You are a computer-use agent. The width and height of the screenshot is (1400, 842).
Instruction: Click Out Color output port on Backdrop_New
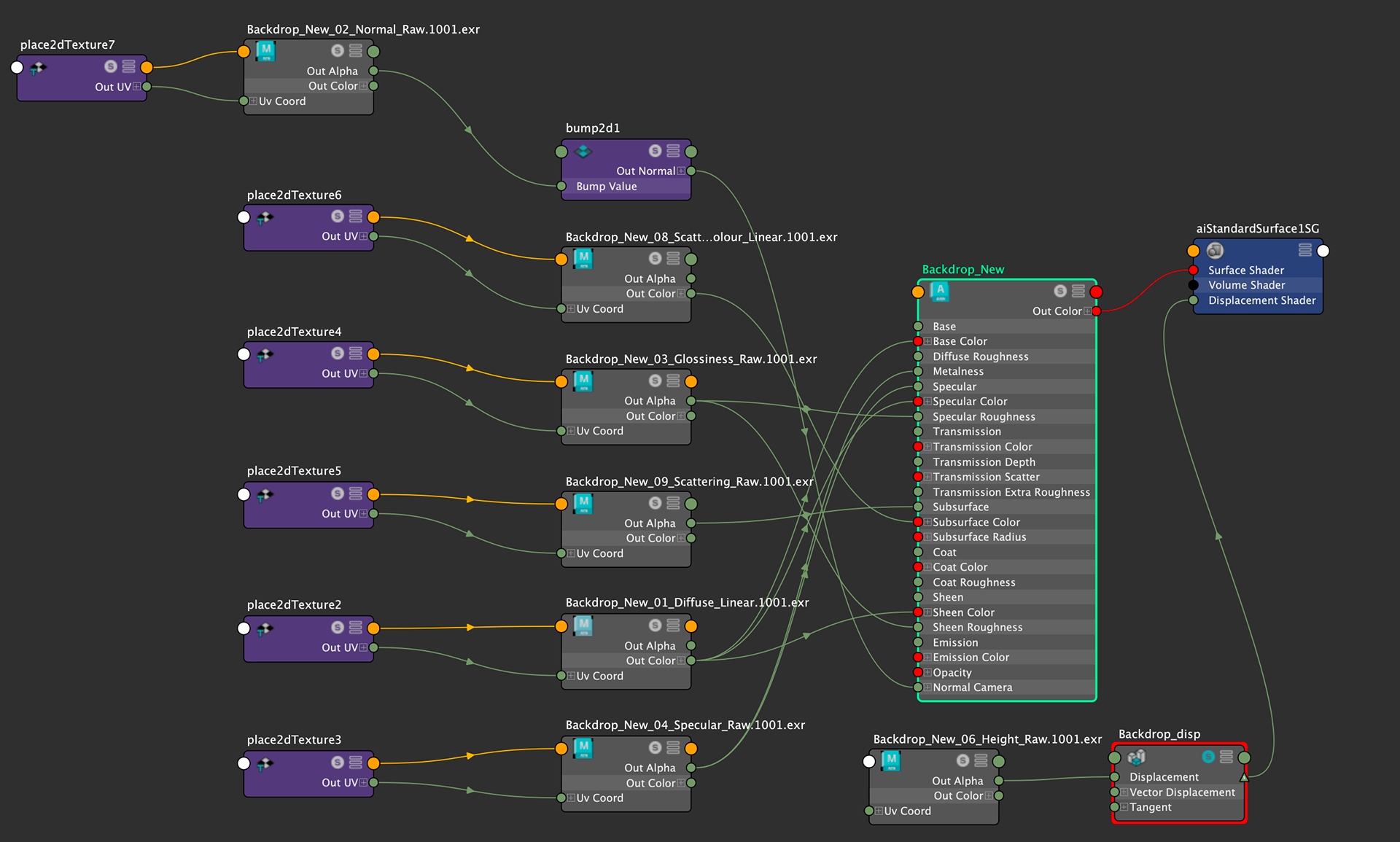point(1096,311)
